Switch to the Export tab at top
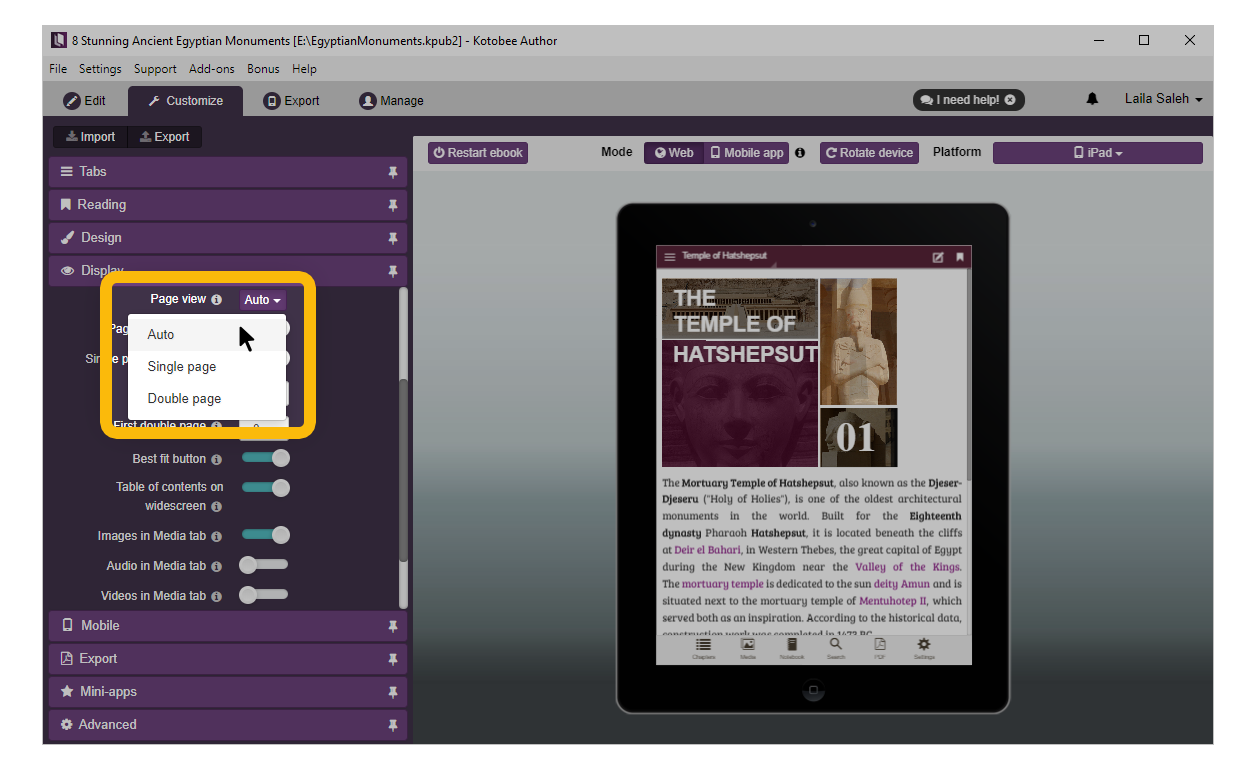 point(291,101)
